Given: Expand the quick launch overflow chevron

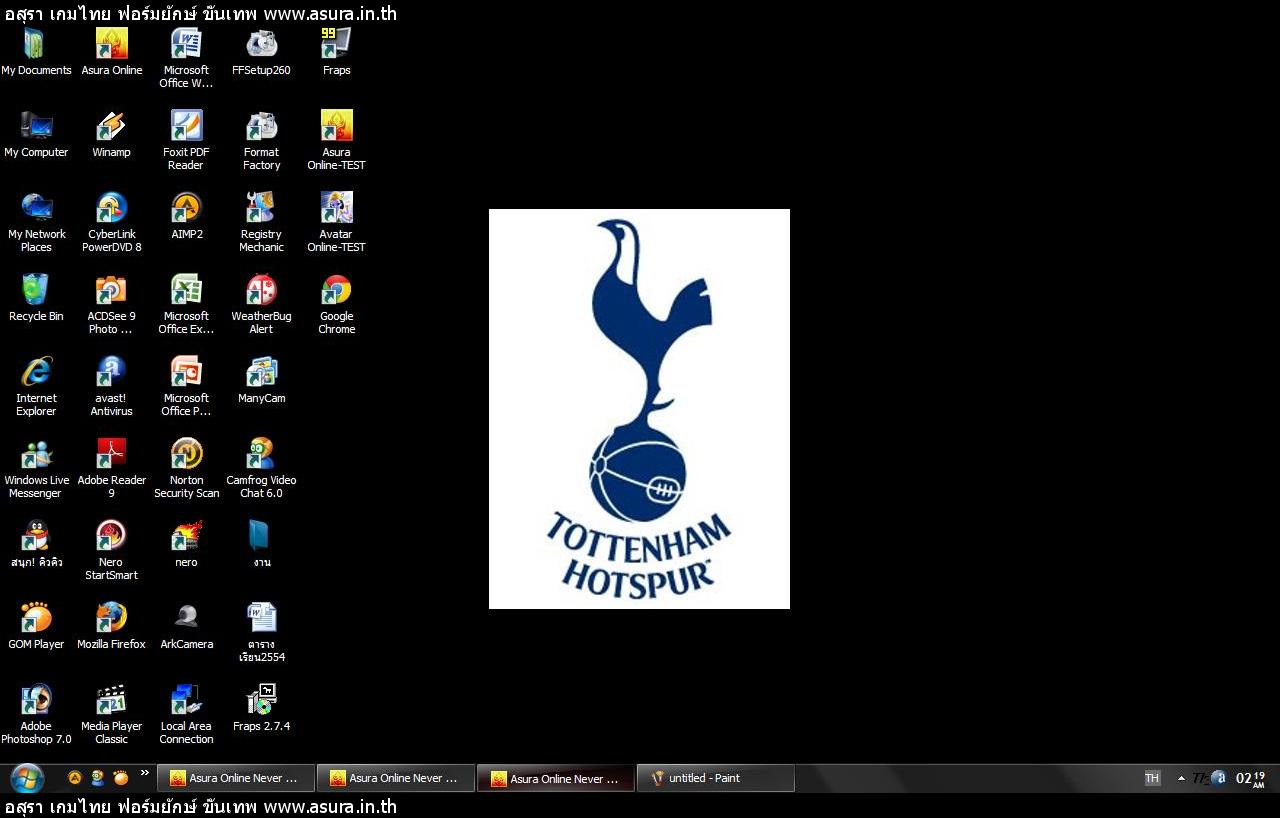Looking at the screenshot, I should (x=144, y=772).
